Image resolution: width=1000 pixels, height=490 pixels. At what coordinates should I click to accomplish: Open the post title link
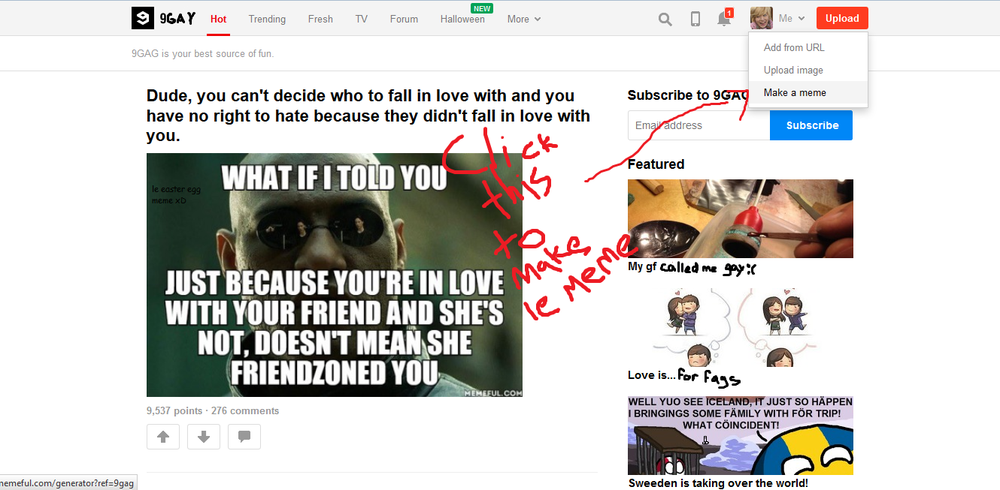point(369,116)
